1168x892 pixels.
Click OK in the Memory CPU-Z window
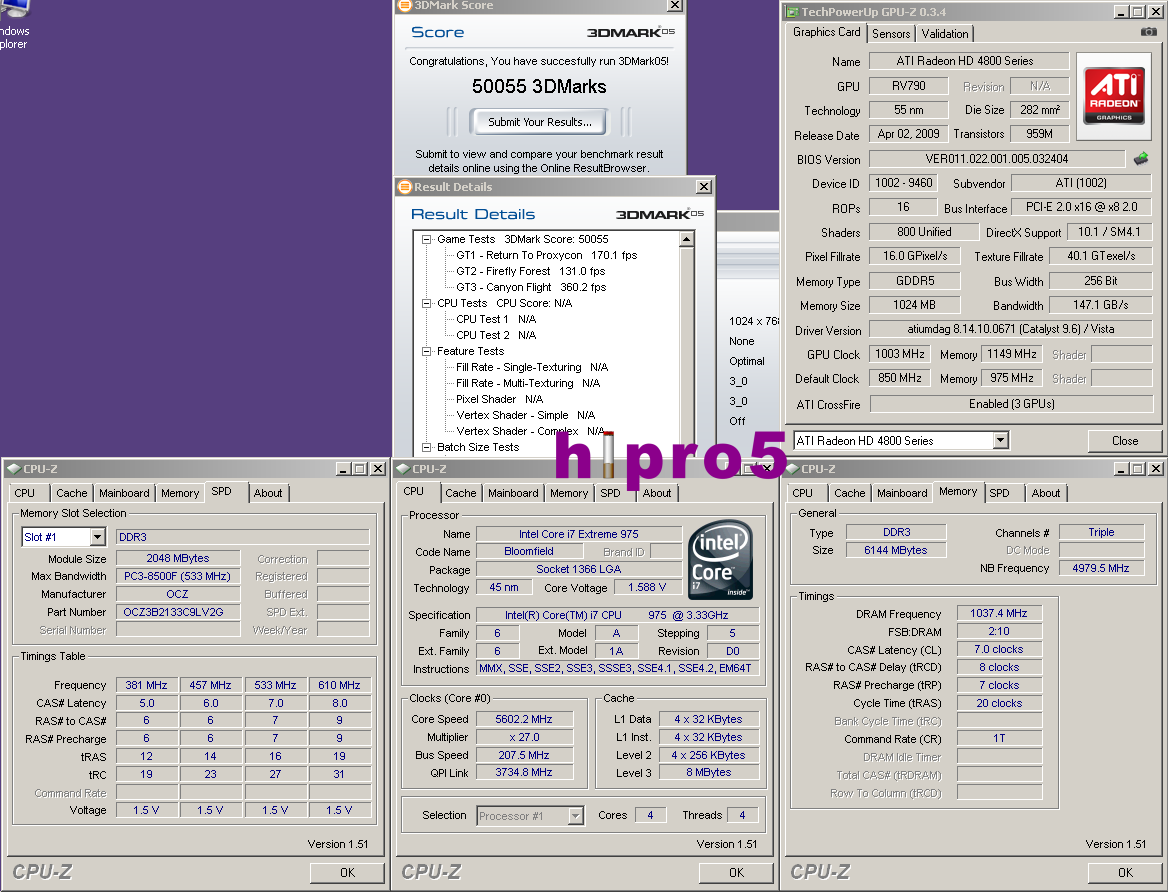click(x=1125, y=873)
